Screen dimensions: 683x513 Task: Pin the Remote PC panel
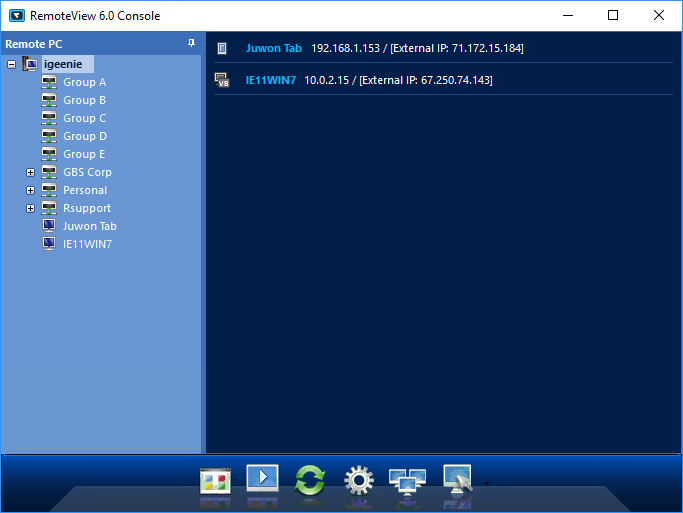click(x=191, y=43)
